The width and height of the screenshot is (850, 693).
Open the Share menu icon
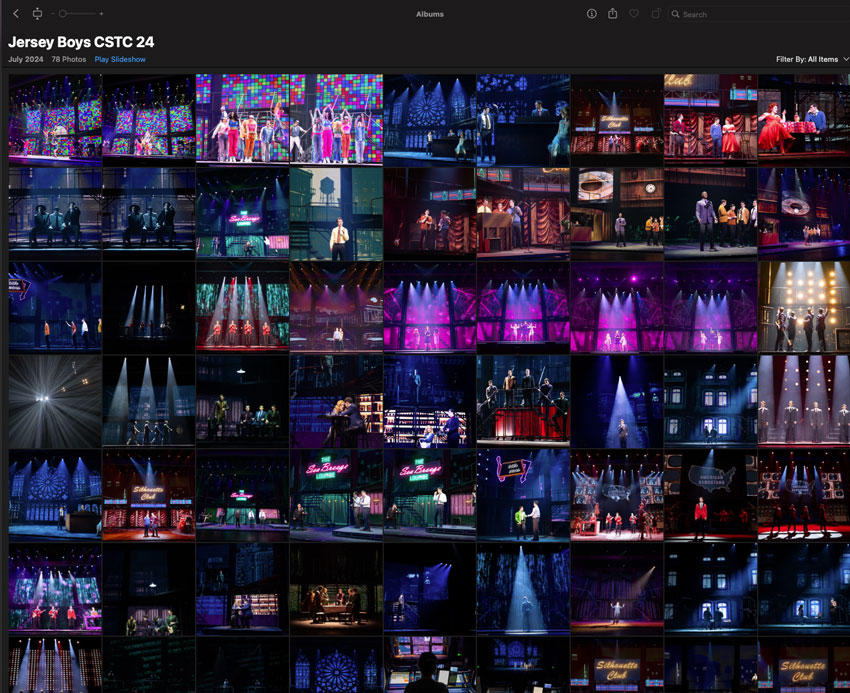click(x=613, y=14)
